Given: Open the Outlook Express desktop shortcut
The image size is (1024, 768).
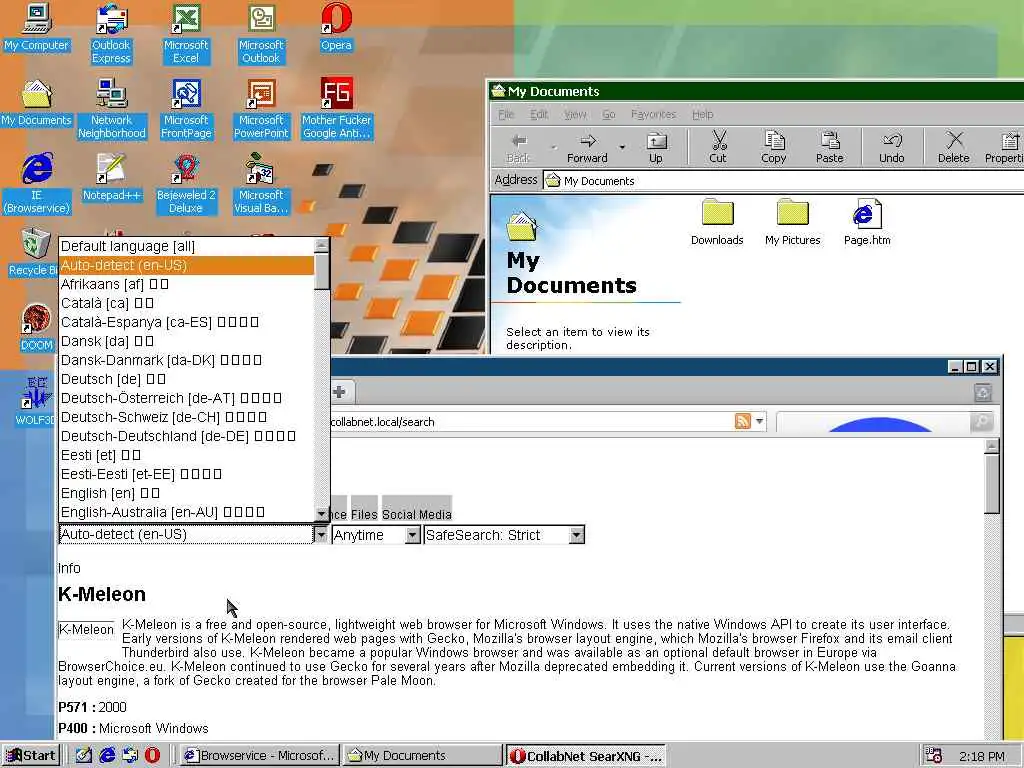Looking at the screenshot, I should pyautogui.click(x=111, y=34).
